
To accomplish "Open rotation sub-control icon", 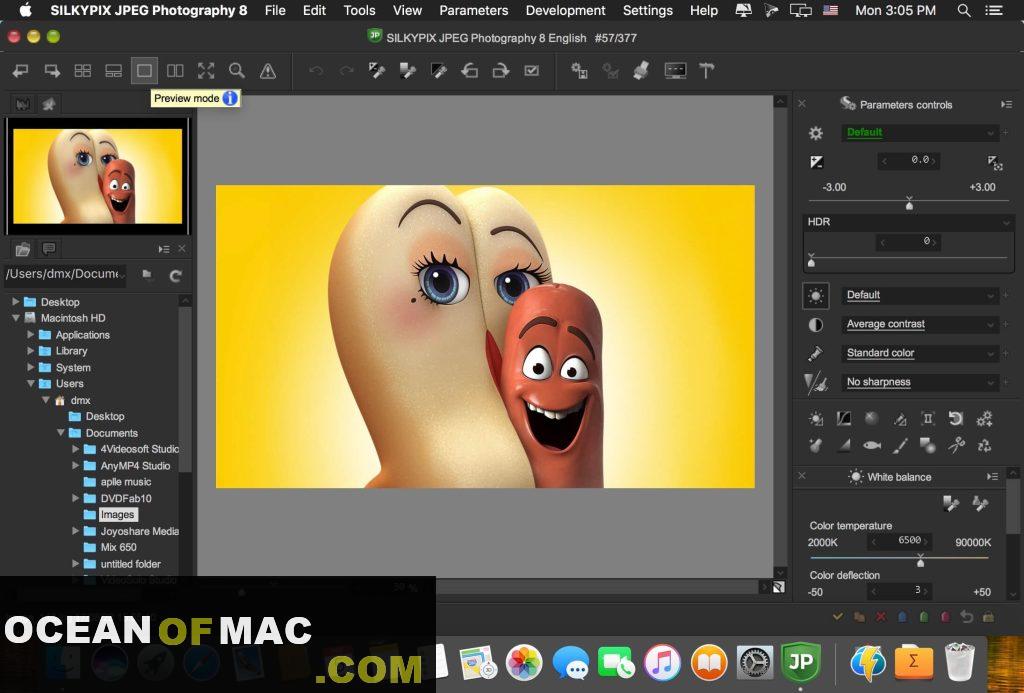I will [955, 419].
